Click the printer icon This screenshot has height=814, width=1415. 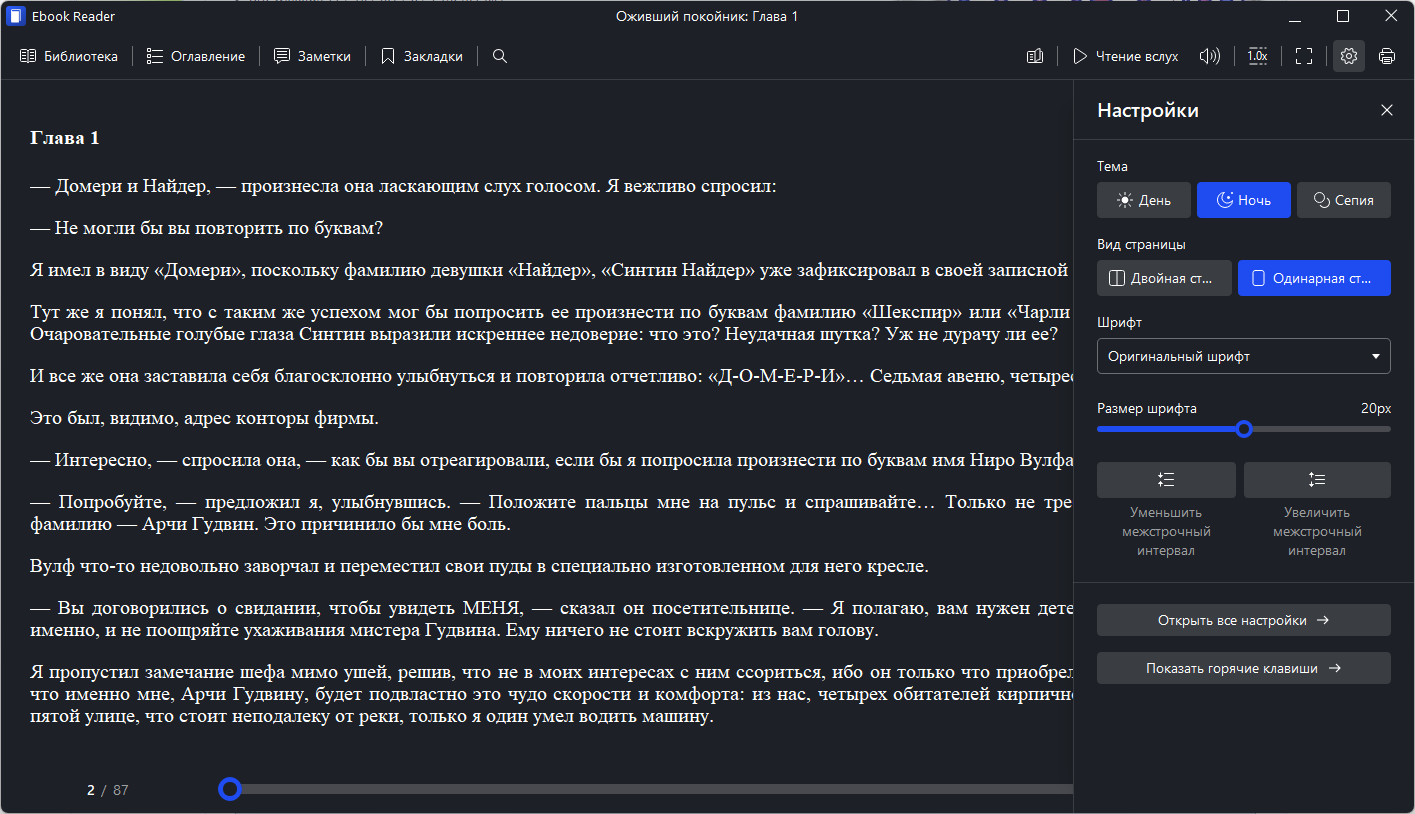point(1387,56)
